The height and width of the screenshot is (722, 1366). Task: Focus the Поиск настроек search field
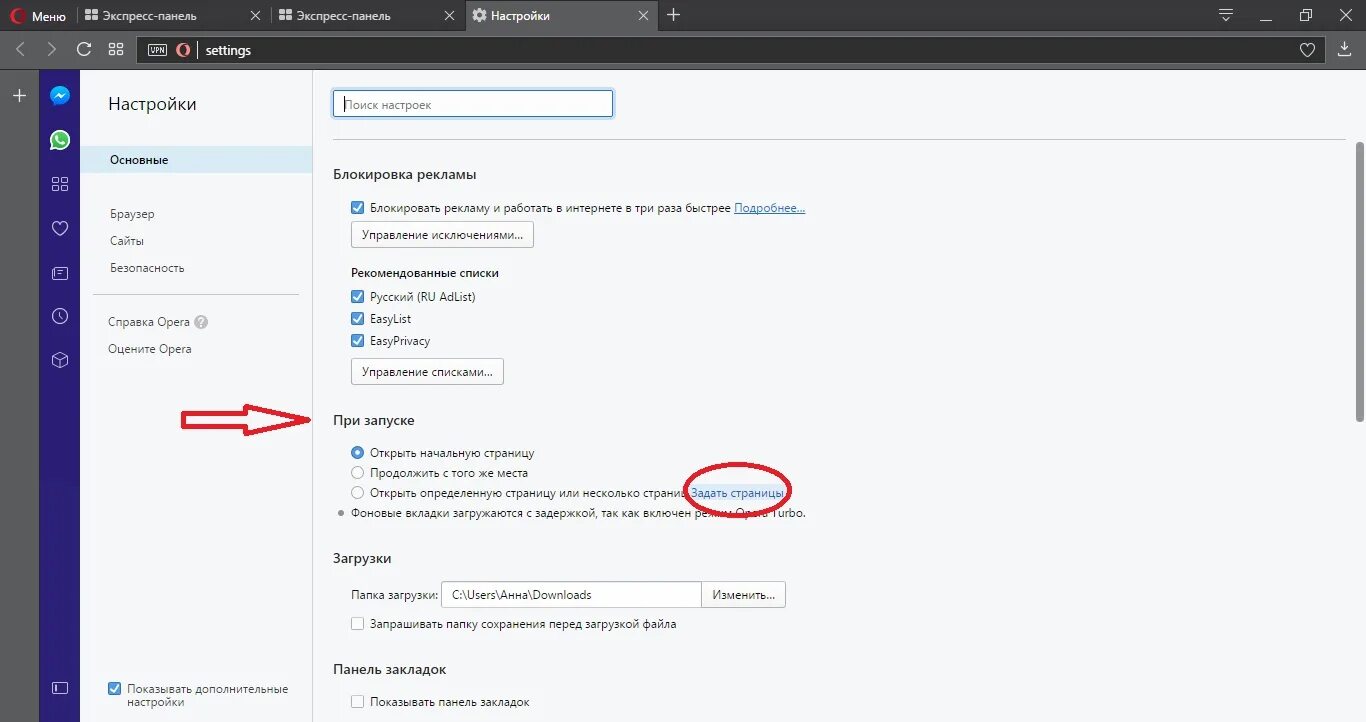click(473, 104)
